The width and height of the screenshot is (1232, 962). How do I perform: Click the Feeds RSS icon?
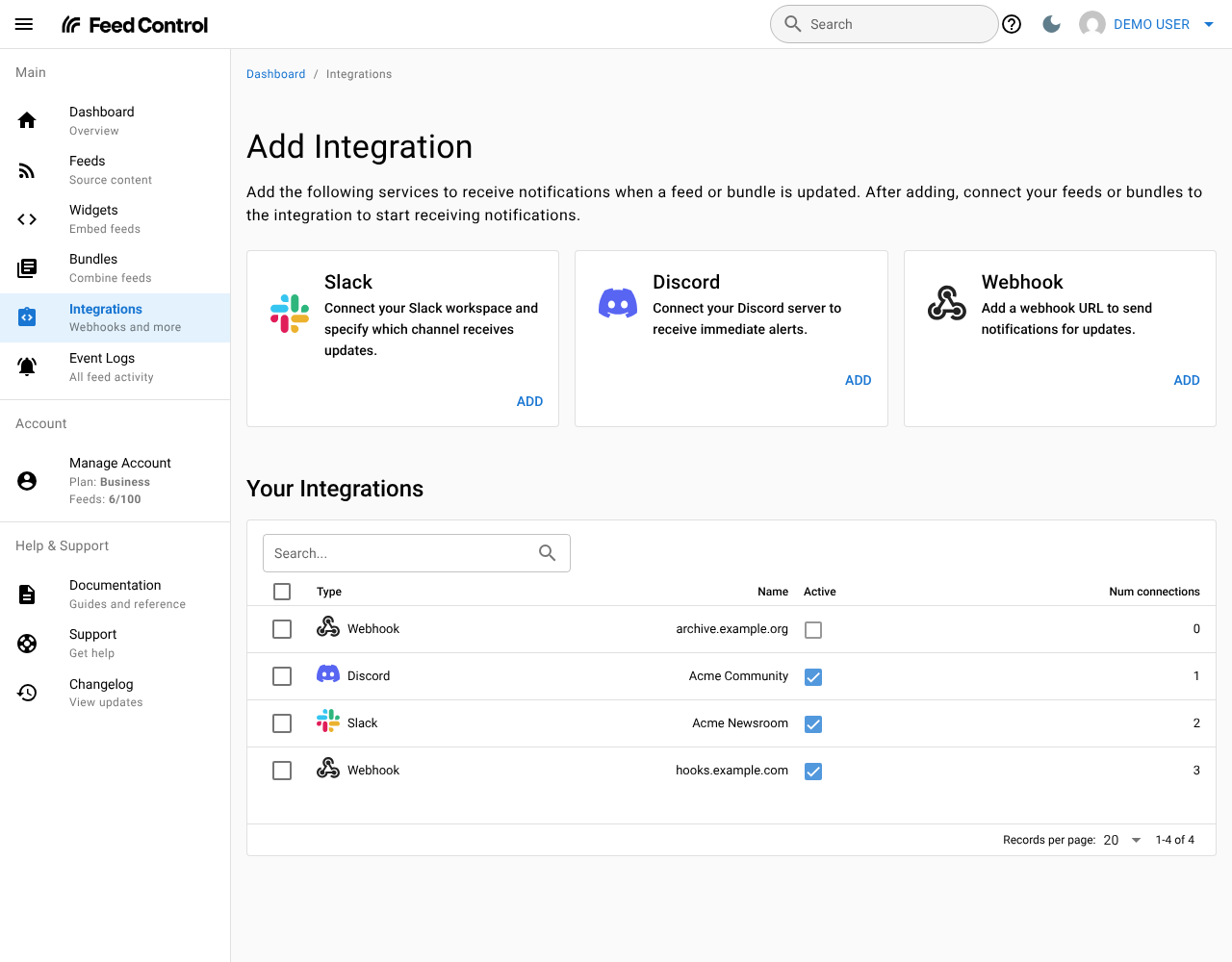pos(27,170)
